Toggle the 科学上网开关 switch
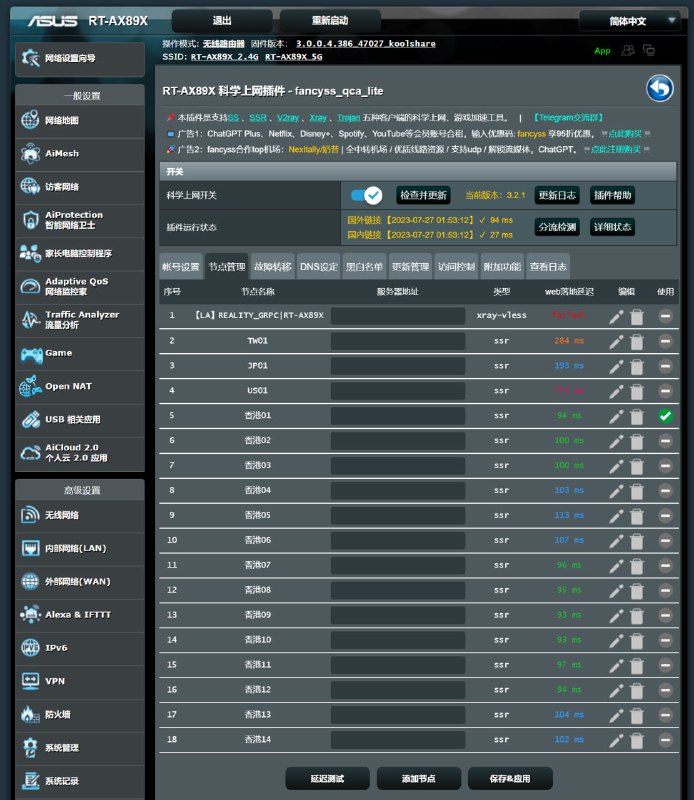This screenshot has width=694, height=800. pos(366,195)
